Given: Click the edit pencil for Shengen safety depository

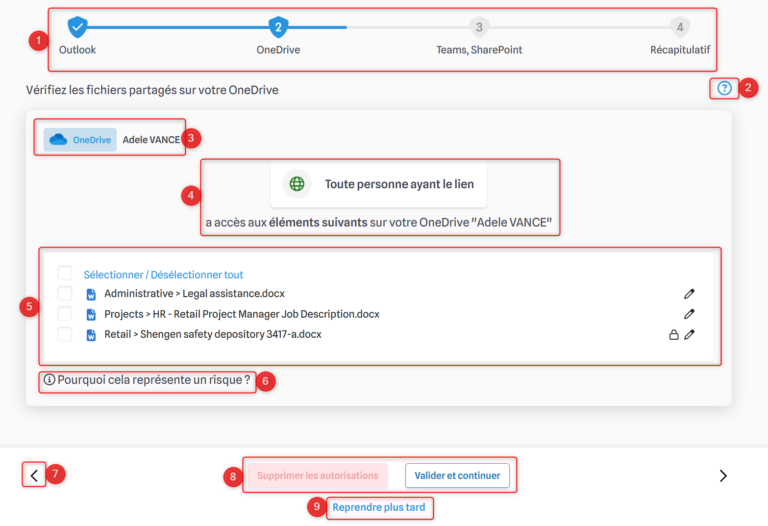Looking at the screenshot, I should click(x=689, y=335).
